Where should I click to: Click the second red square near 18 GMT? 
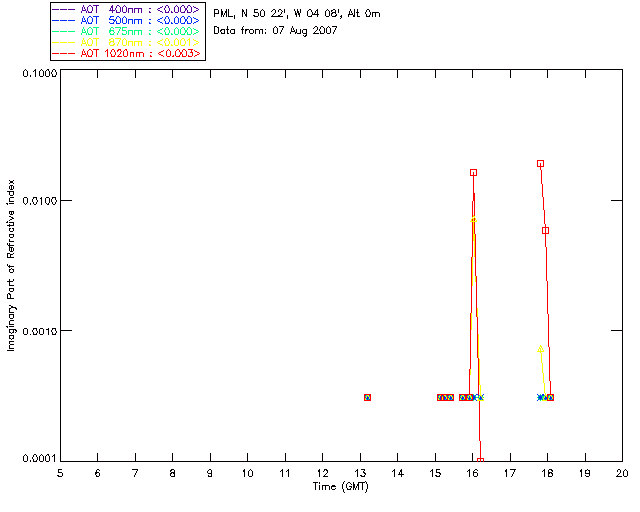click(x=545, y=231)
